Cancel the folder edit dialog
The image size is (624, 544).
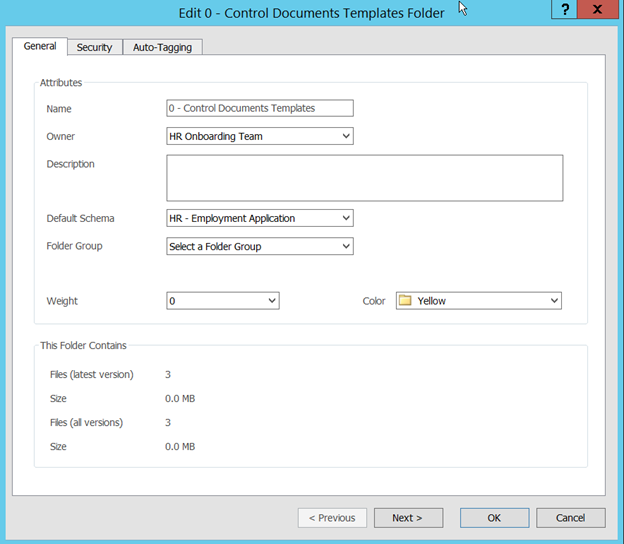(570, 518)
